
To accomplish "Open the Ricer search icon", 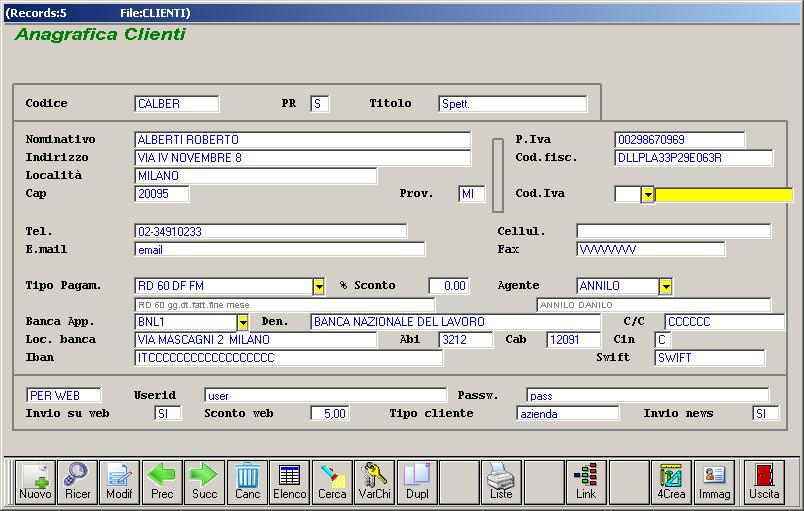I will point(77,482).
